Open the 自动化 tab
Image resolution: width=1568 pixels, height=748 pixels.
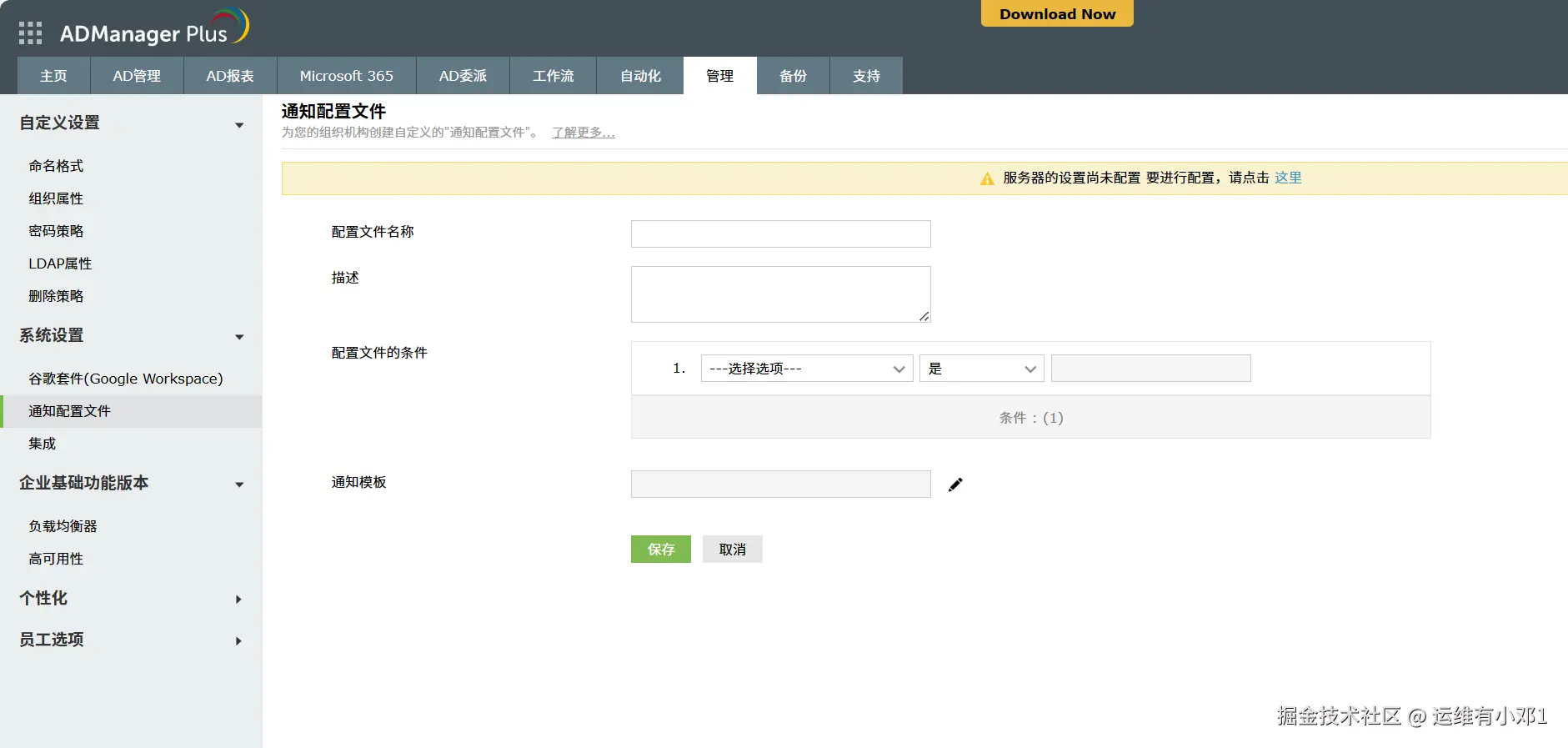pos(640,76)
